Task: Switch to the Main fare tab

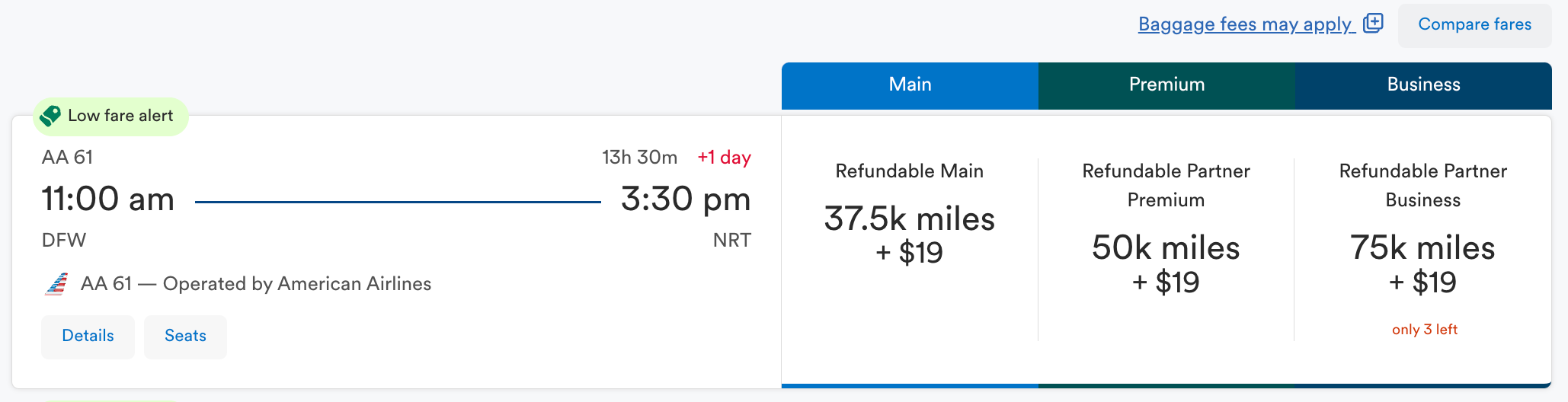Action: point(910,85)
